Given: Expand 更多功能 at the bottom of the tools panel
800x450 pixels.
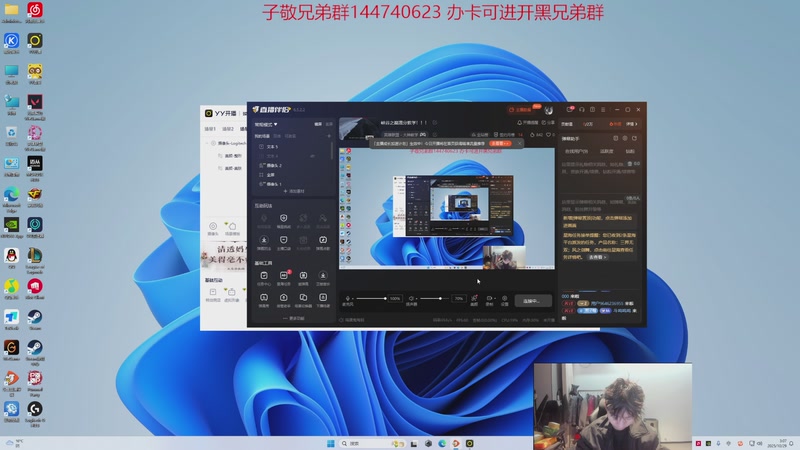Looking at the screenshot, I should click(293, 318).
